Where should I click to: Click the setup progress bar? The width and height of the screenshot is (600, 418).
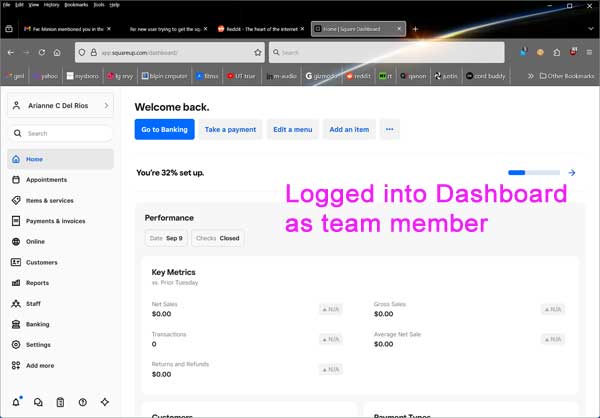pos(534,173)
